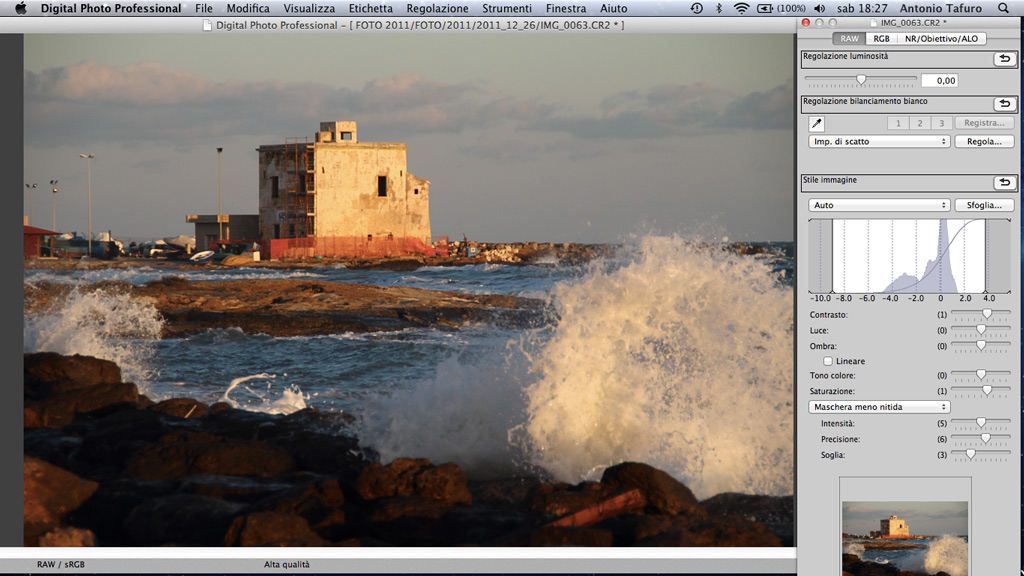Screen dimensions: 1024x576
Task: Click the Sfoglia... button
Action: 984,205
